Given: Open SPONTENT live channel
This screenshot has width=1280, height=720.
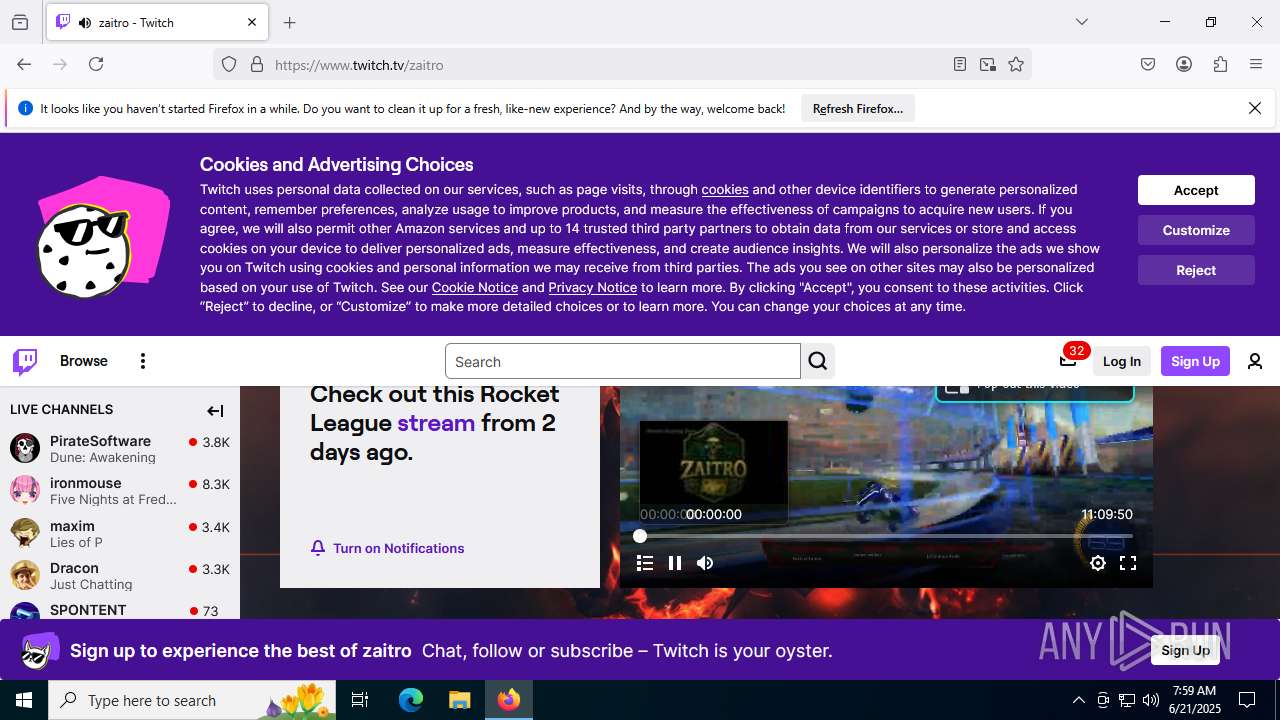Looking at the screenshot, I should pos(120,610).
